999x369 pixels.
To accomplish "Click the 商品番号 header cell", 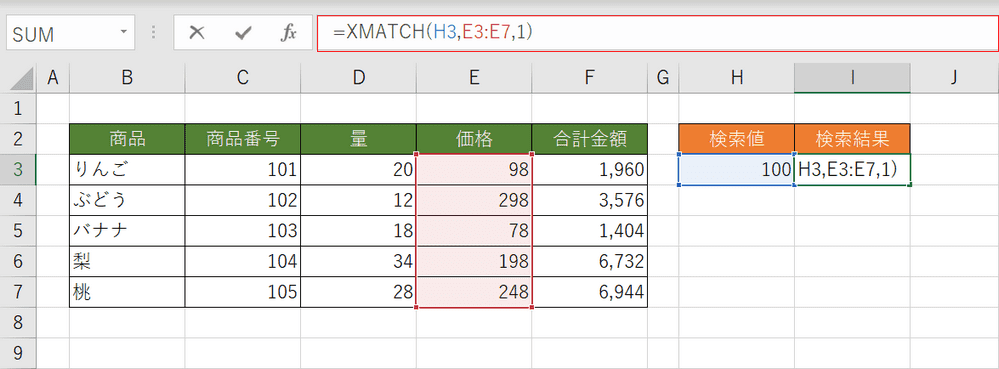I will 243,139.
